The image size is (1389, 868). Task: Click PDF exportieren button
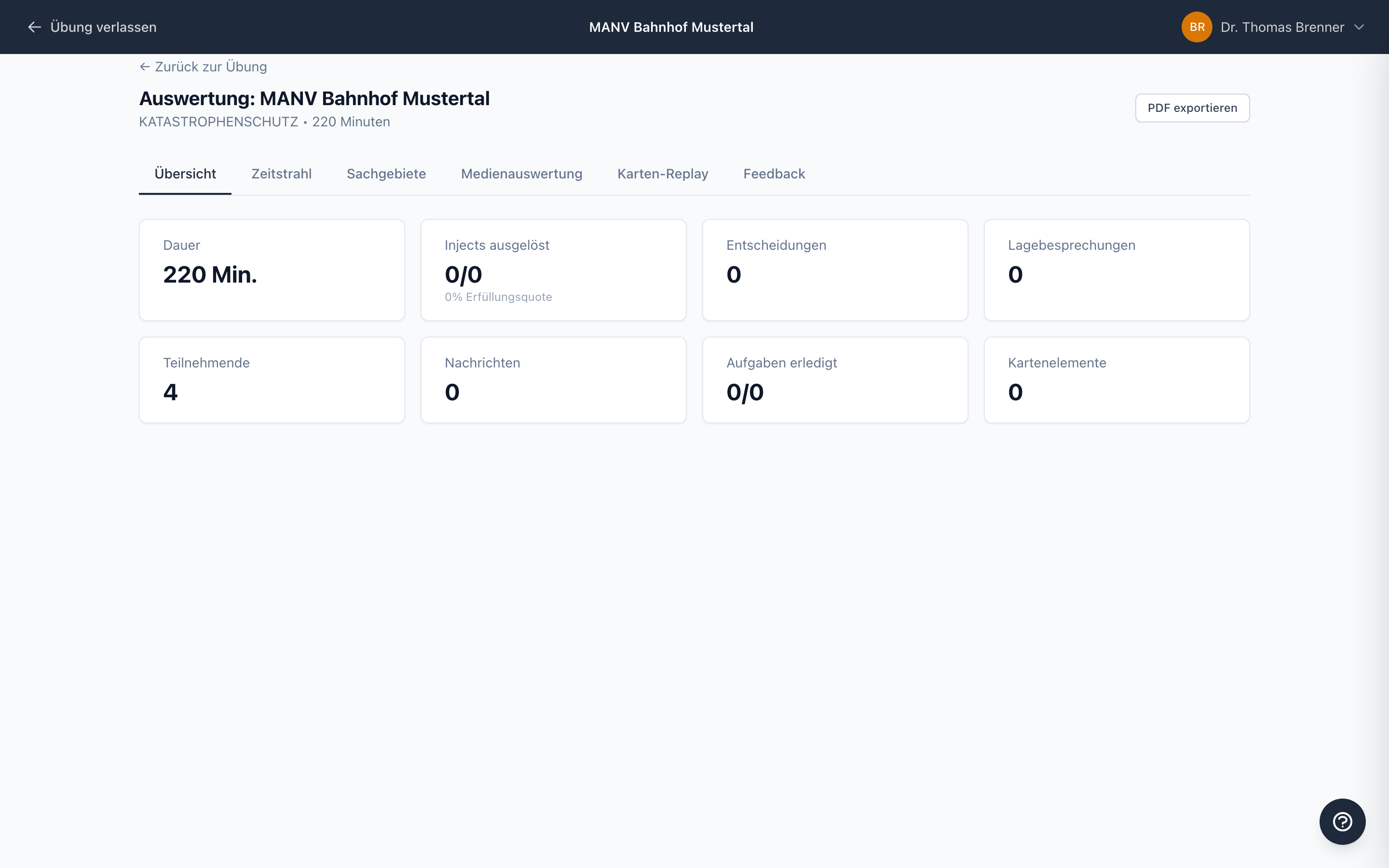click(1192, 108)
